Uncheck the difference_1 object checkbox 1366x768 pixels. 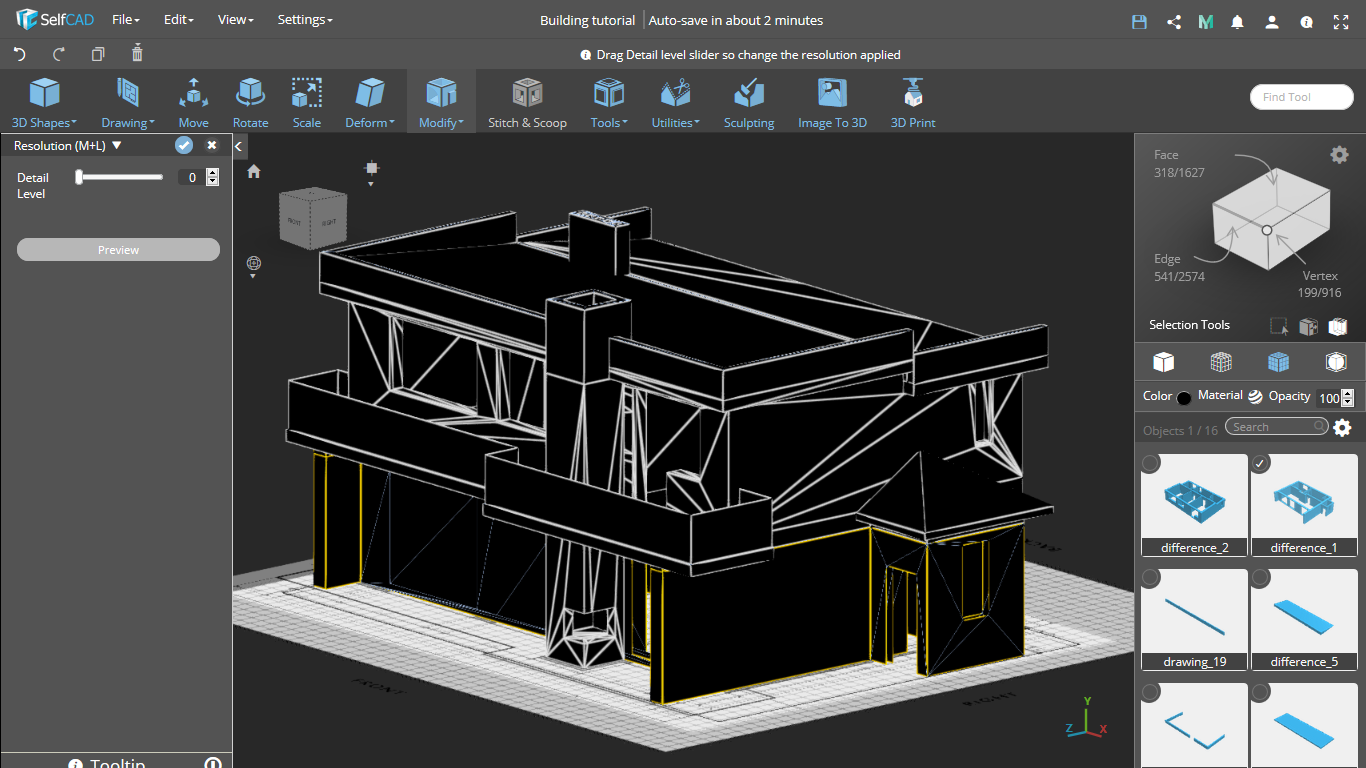click(x=1261, y=463)
